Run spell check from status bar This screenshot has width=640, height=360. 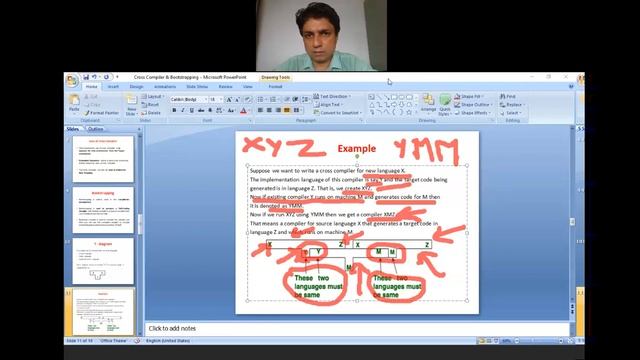(x=137, y=340)
